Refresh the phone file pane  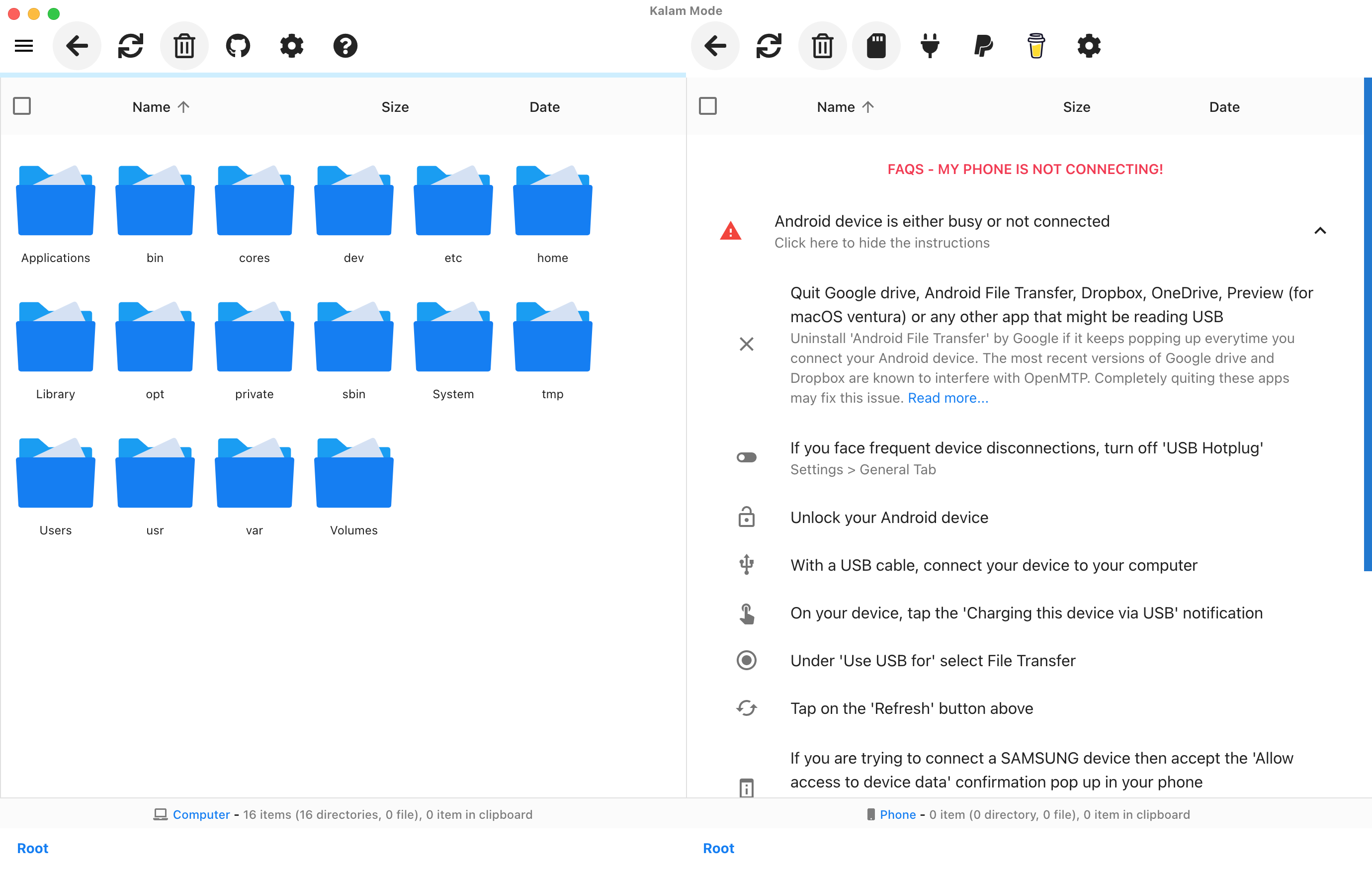(769, 46)
